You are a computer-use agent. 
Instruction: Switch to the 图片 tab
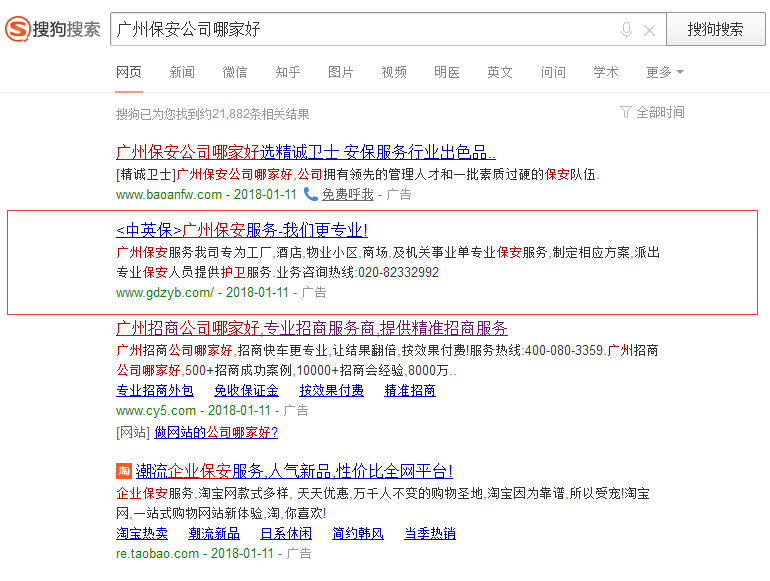tap(341, 72)
